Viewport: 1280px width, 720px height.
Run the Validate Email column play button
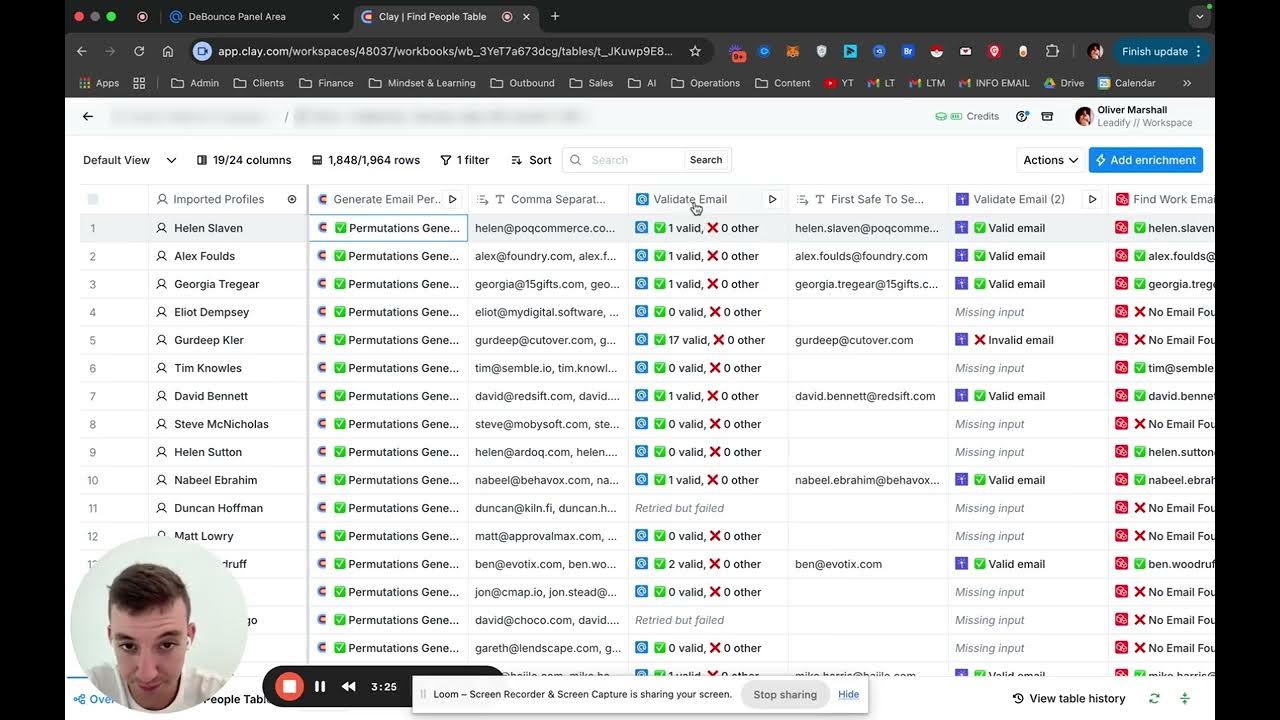click(x=772, y=200)
